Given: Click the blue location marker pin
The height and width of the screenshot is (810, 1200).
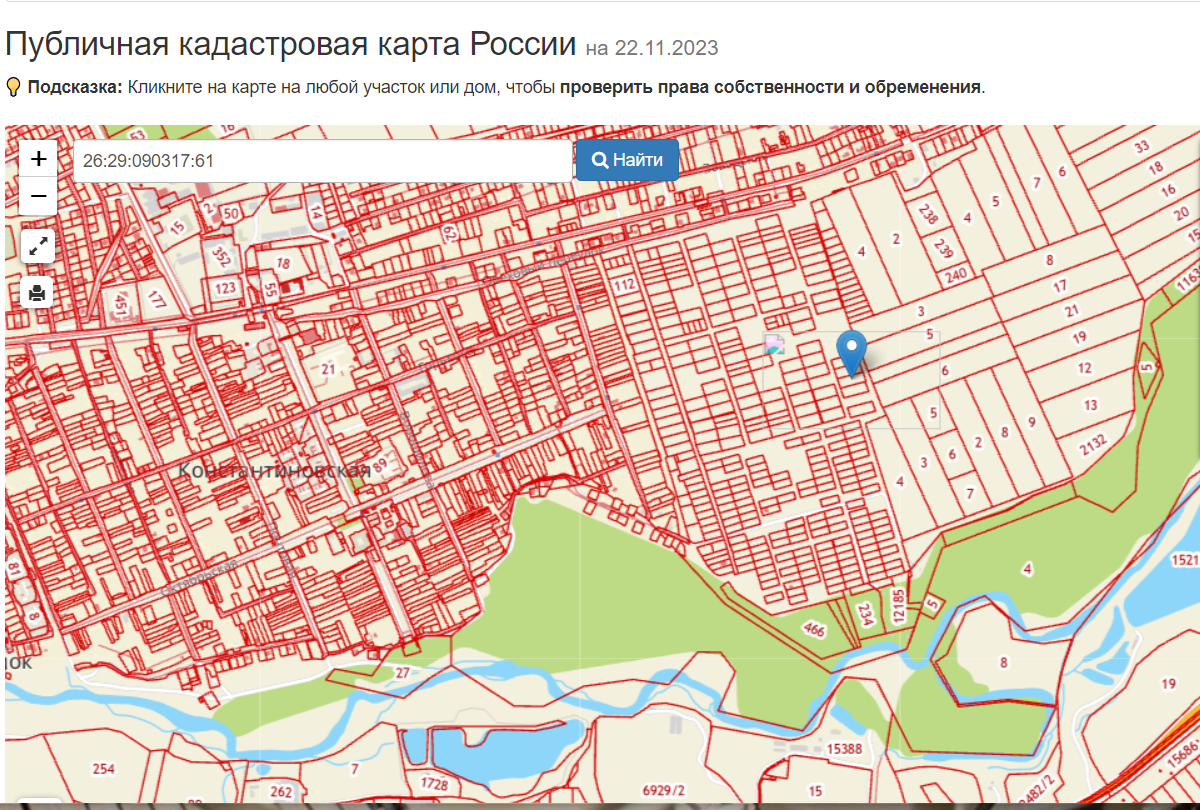Looking at the screenshot, I should coord(851,354).
